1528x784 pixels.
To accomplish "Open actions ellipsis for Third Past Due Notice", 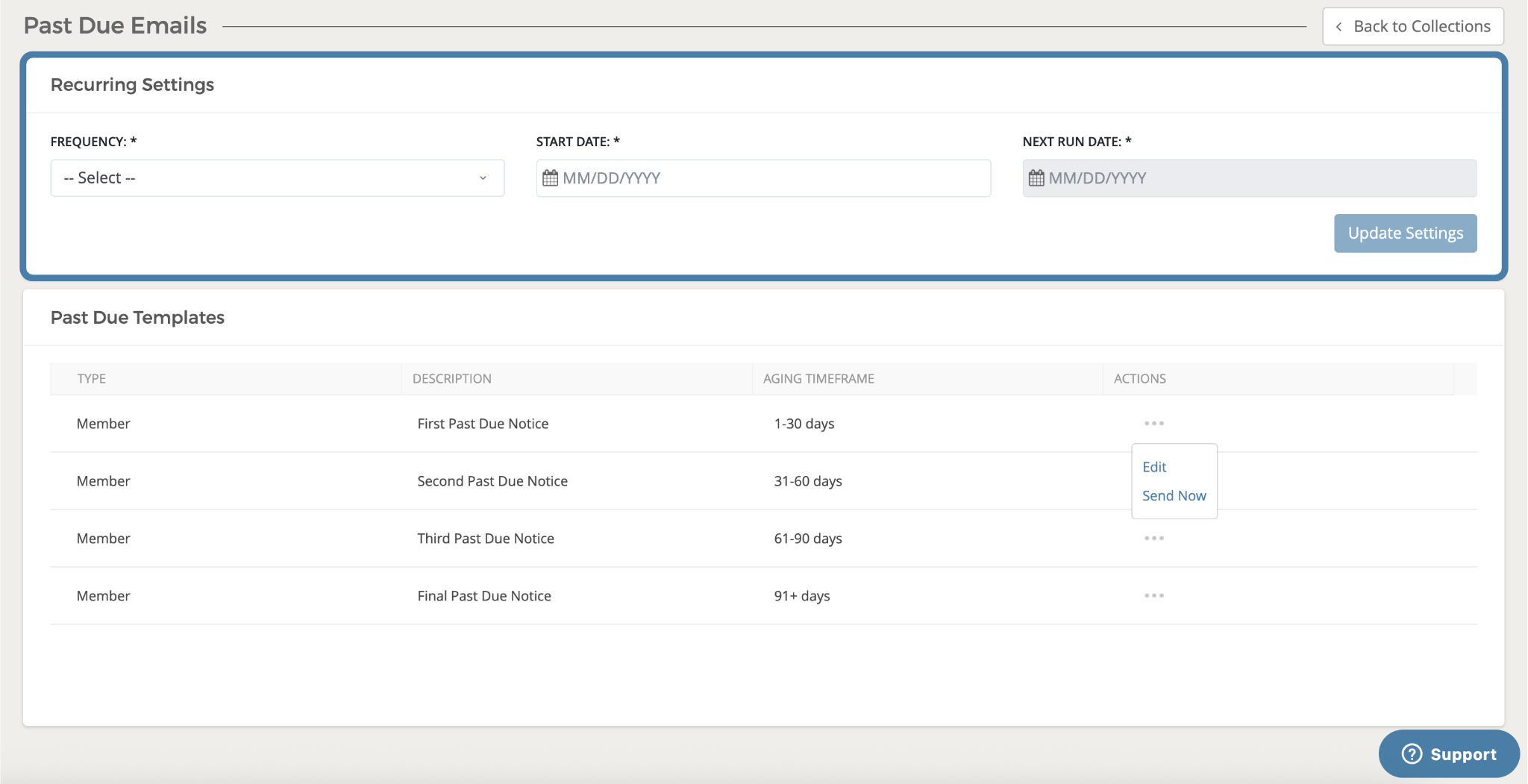I will coord(1153,539).
